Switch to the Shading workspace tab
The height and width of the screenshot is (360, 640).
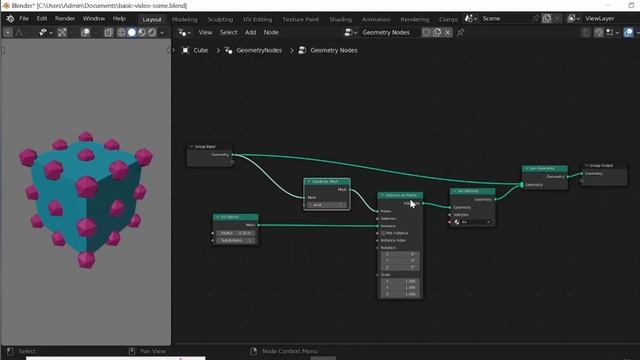[340, 19]
